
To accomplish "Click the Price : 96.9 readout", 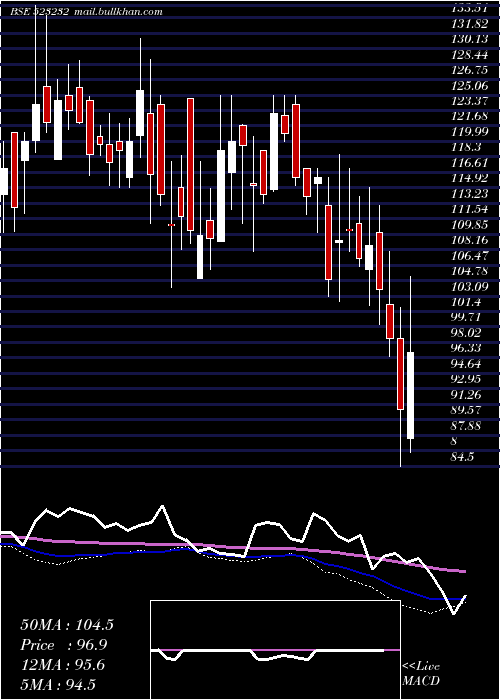I will 64,645.
